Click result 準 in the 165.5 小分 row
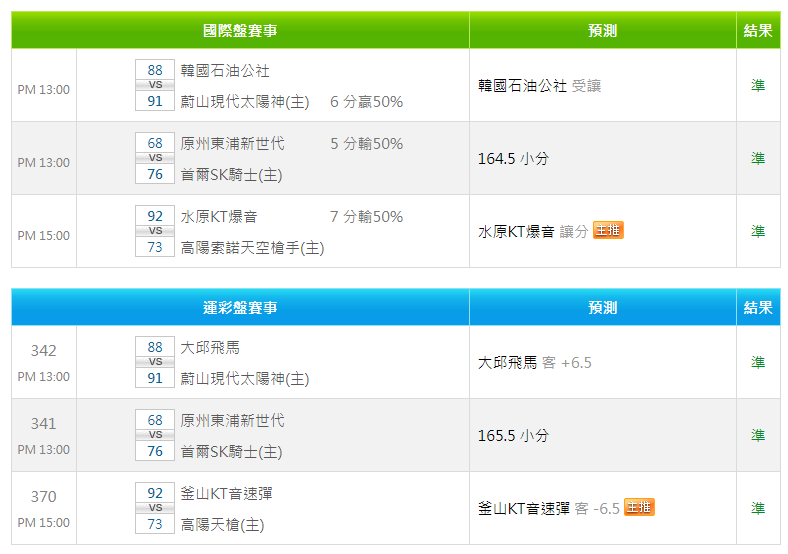Image resolution: width=788 pixels, height=554 pixels. pyautogui.click(x=758, y=435)
